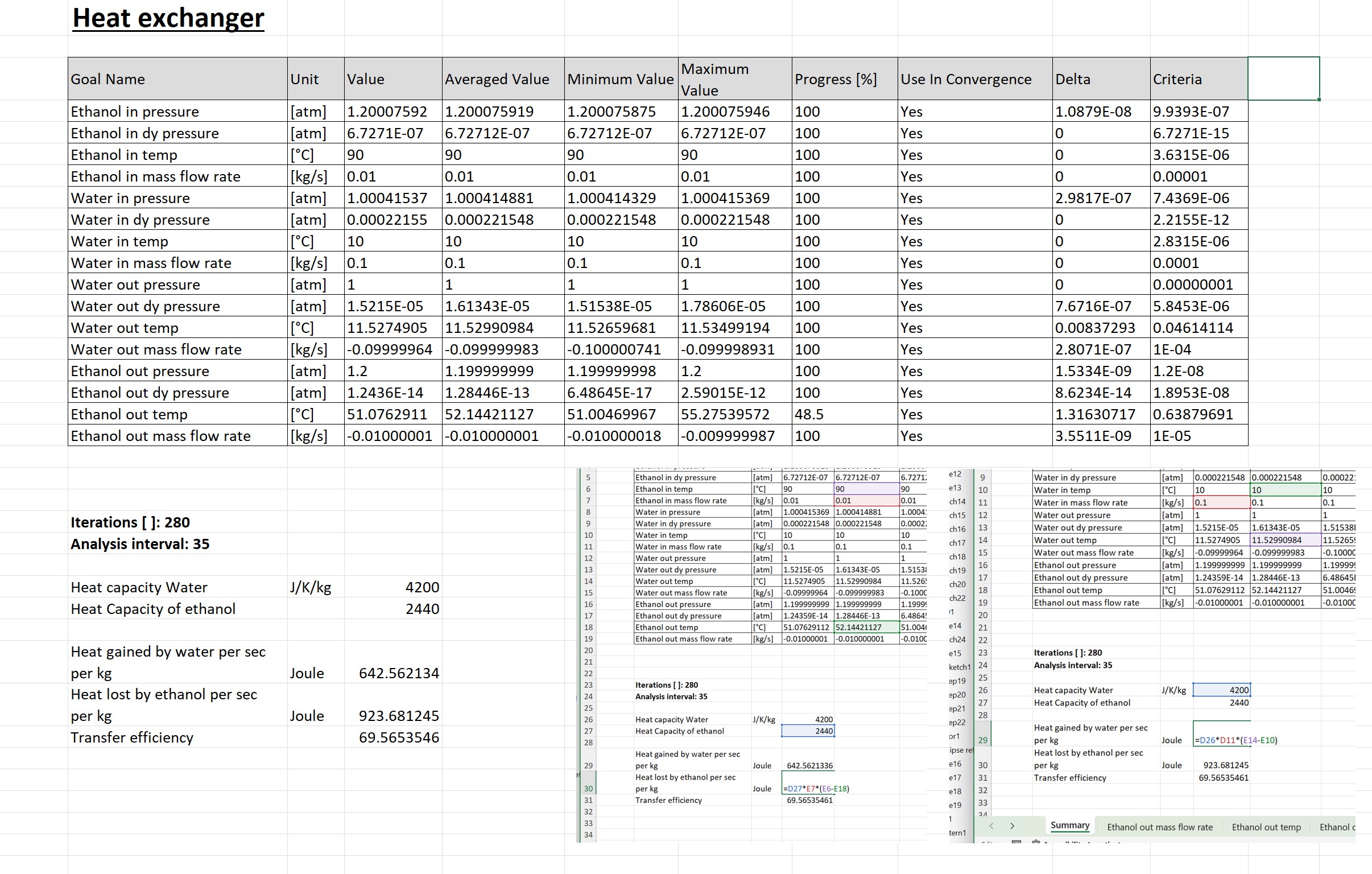The width and height of the screenshot is (1372, 874).
Task: Click the Ethanol out pressure label
Action: pos(178,371)
